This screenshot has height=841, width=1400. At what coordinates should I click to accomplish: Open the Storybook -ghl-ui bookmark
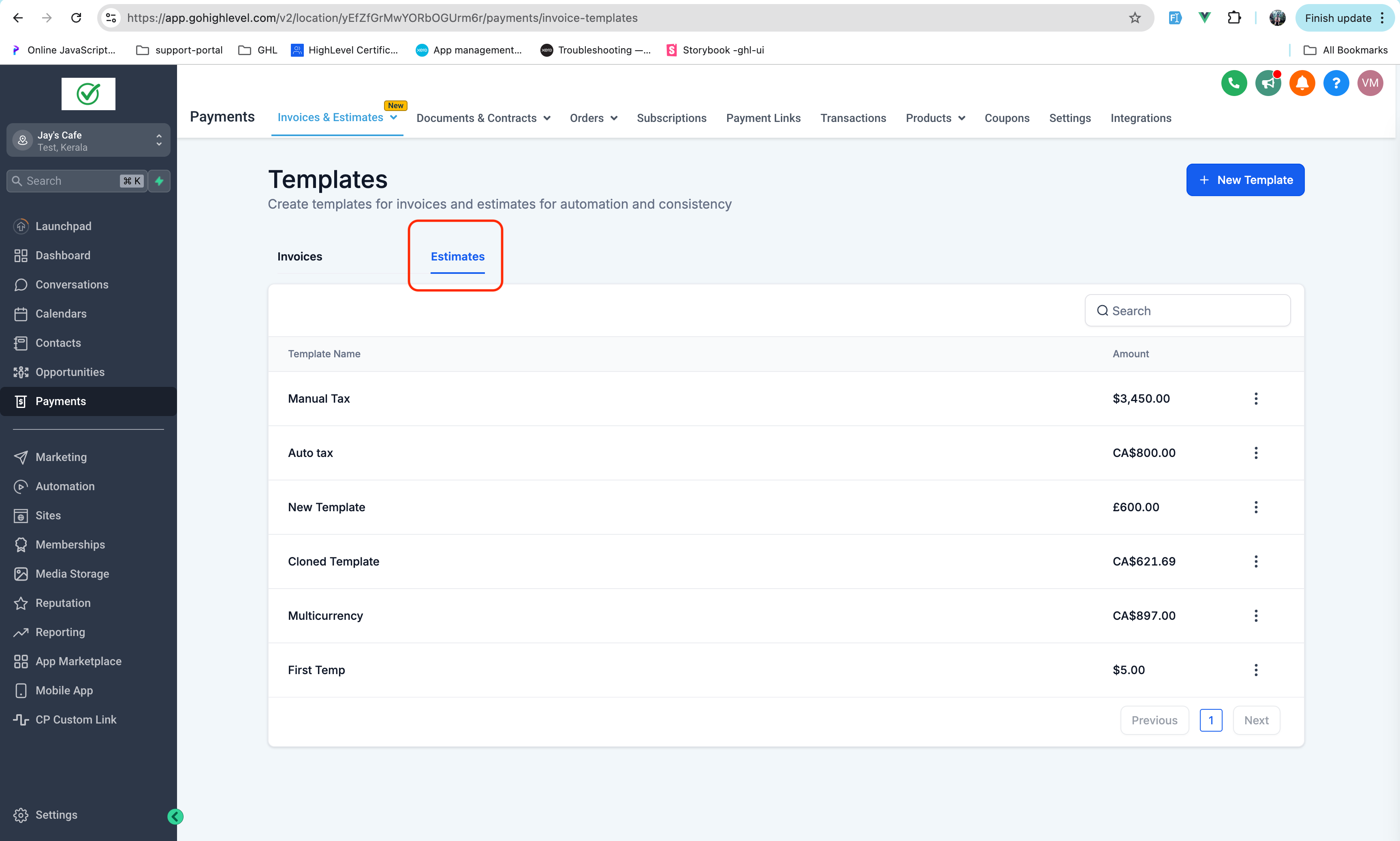click(715, 51)
